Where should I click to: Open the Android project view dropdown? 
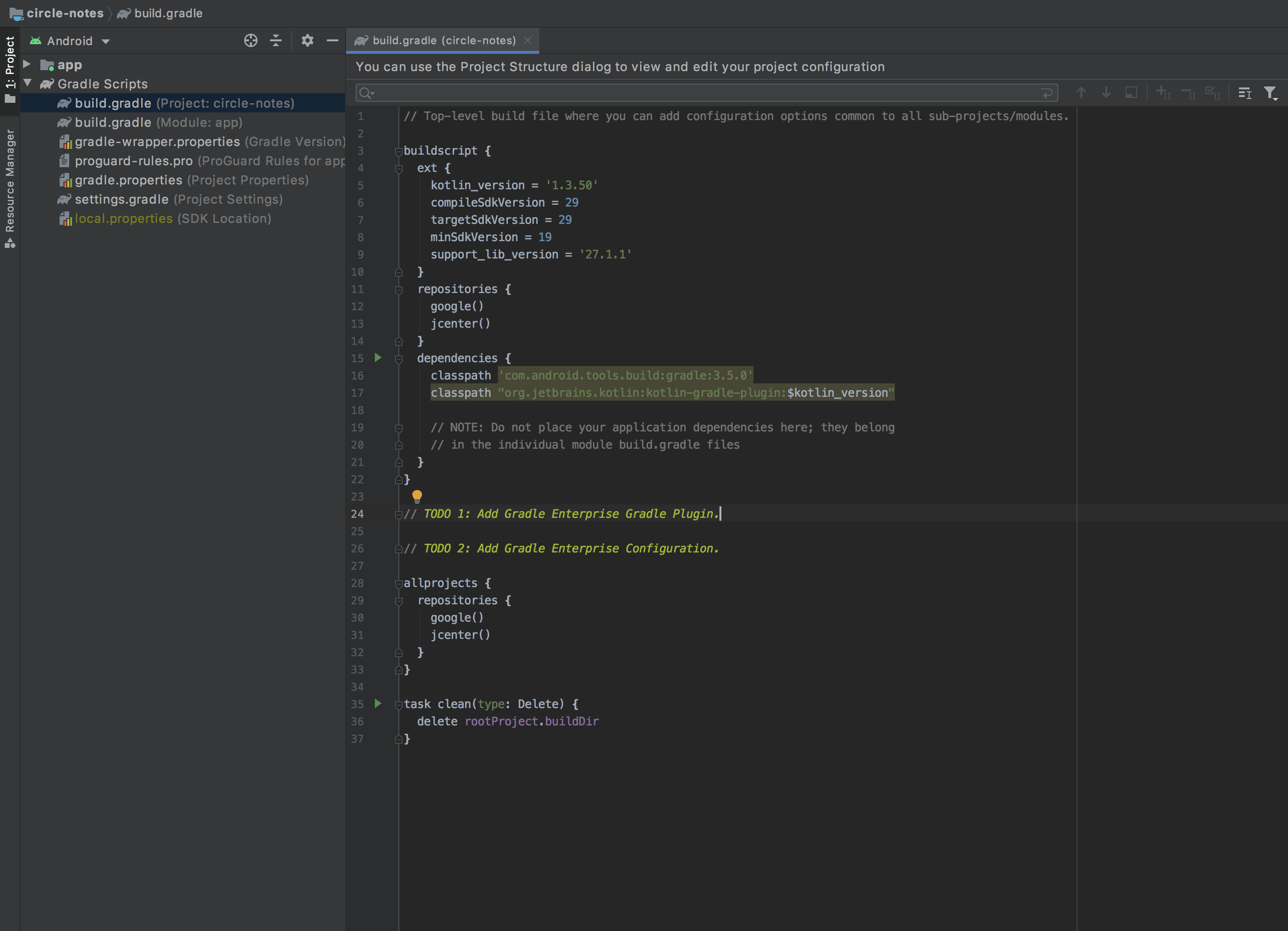[x=69, y=40]
